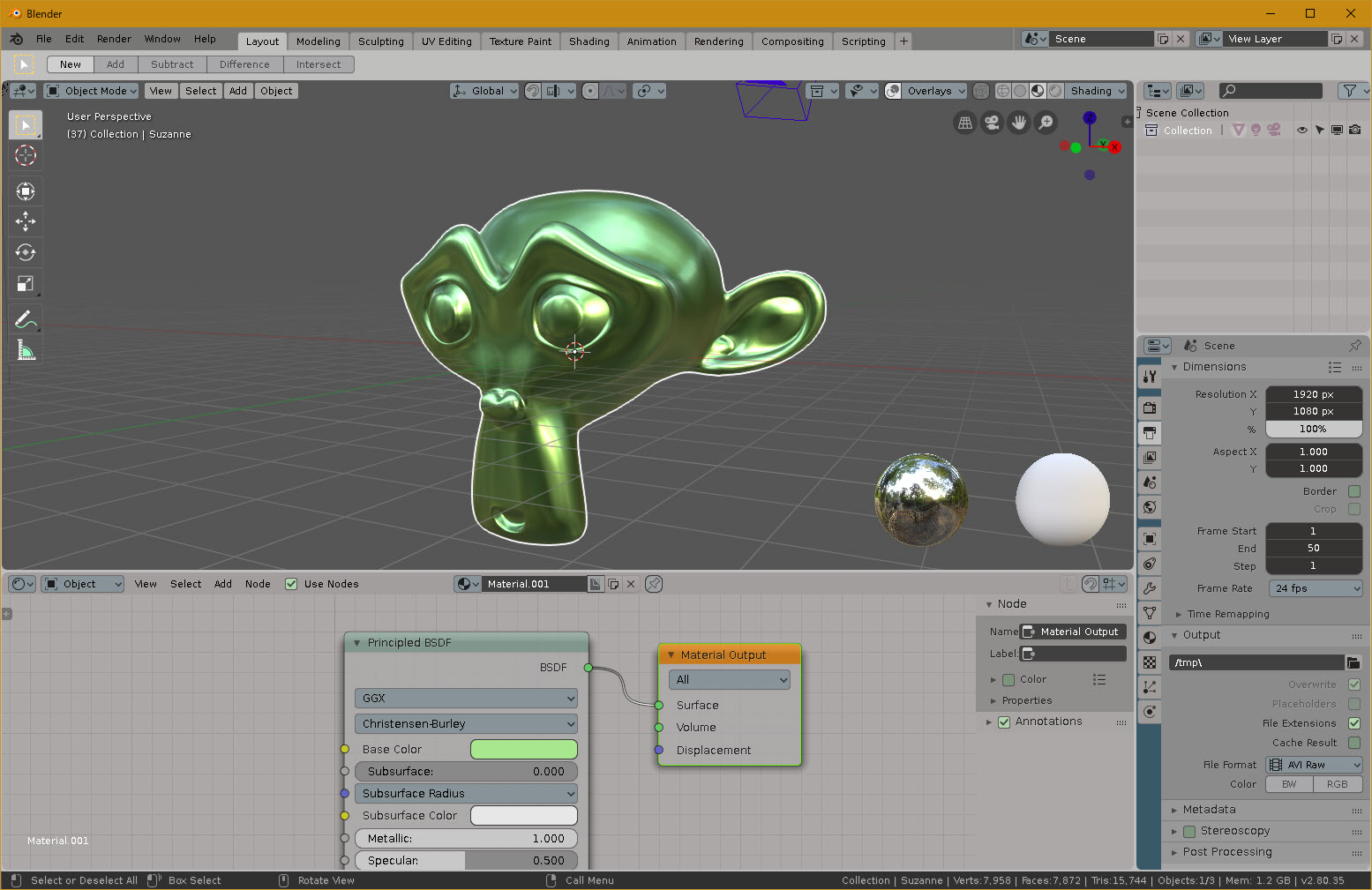Pin the properties editor context

tap(1355, 346)
